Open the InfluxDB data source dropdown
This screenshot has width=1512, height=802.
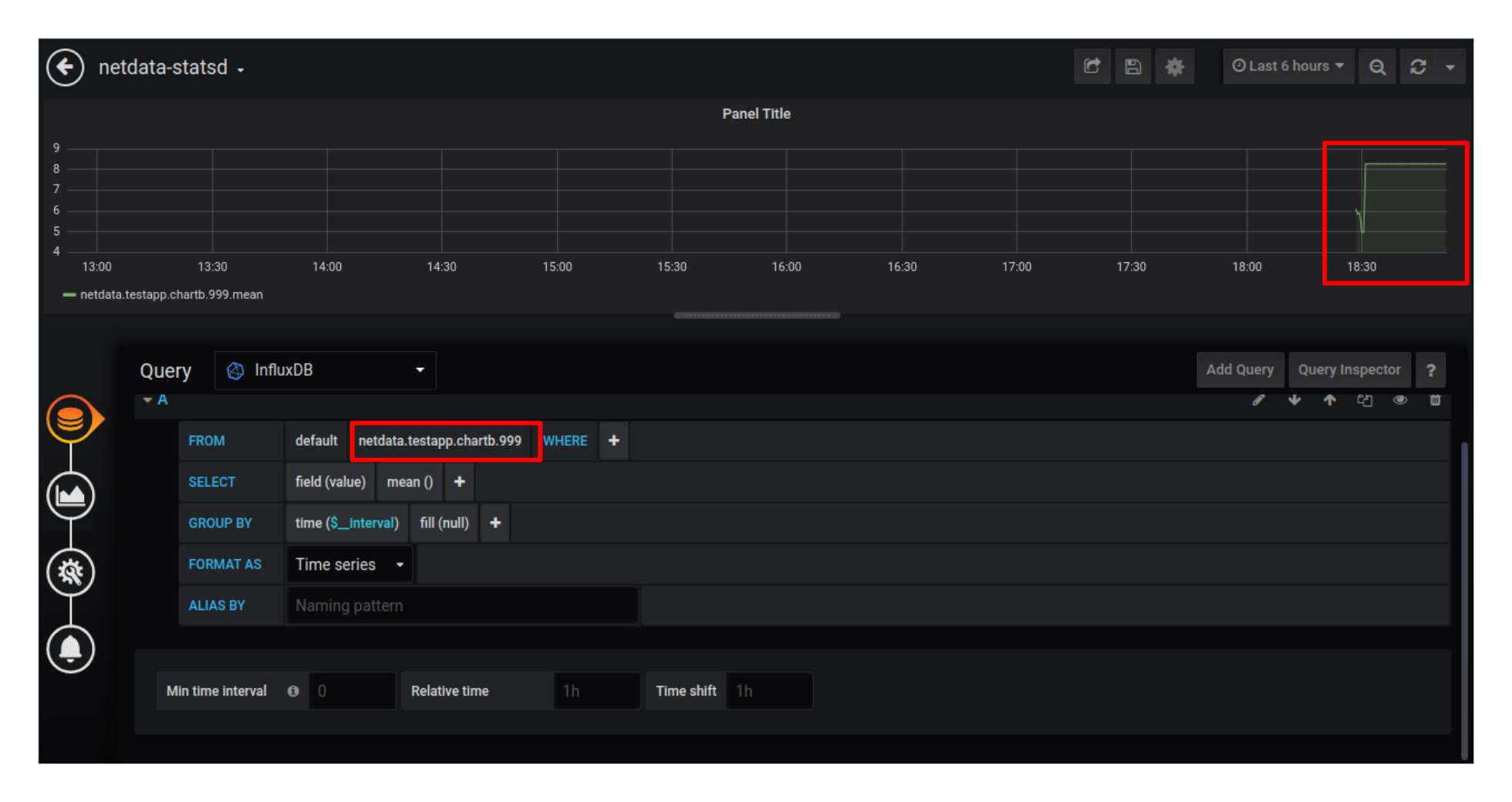tap(325, 370)
